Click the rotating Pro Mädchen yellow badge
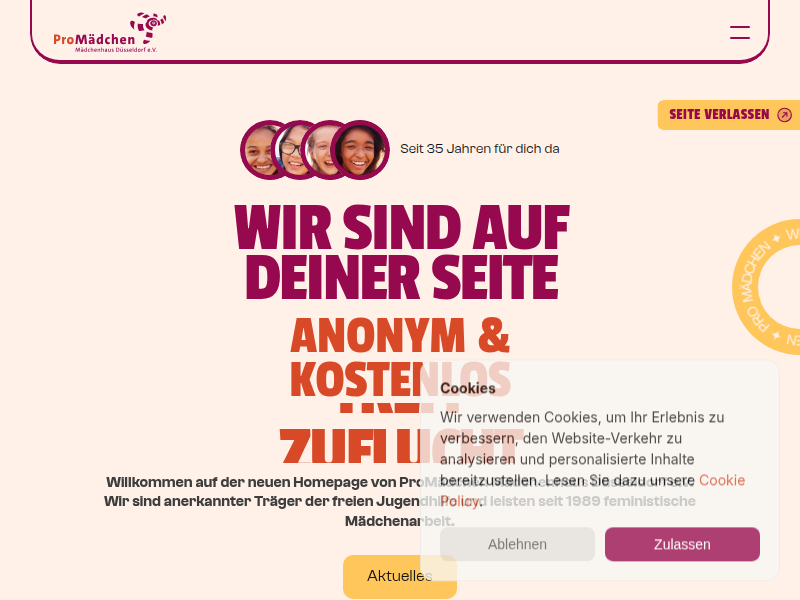800x600 pixels. point(766,287)
